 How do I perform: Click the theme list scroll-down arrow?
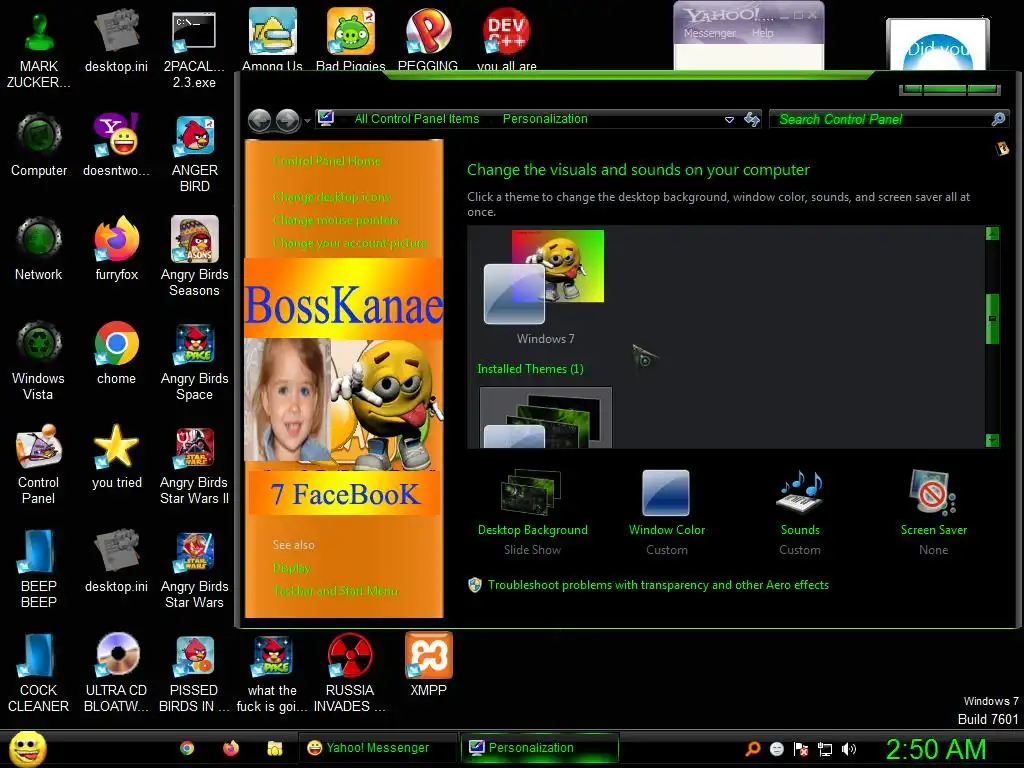pos(992,440)
